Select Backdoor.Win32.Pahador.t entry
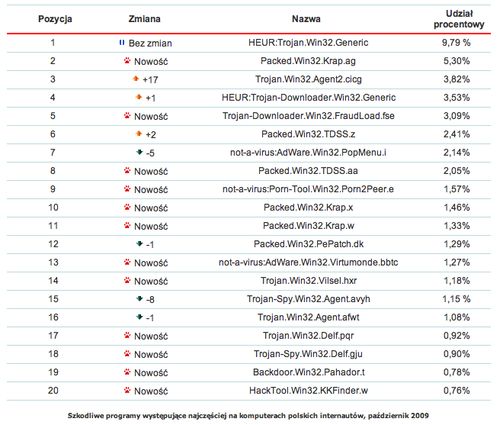This screenshot has height=425, width=500. coord(309,372)
